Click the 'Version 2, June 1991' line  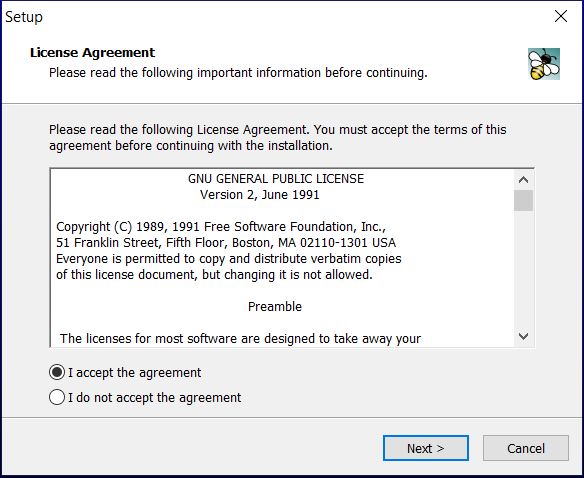(x=260, y=195)
